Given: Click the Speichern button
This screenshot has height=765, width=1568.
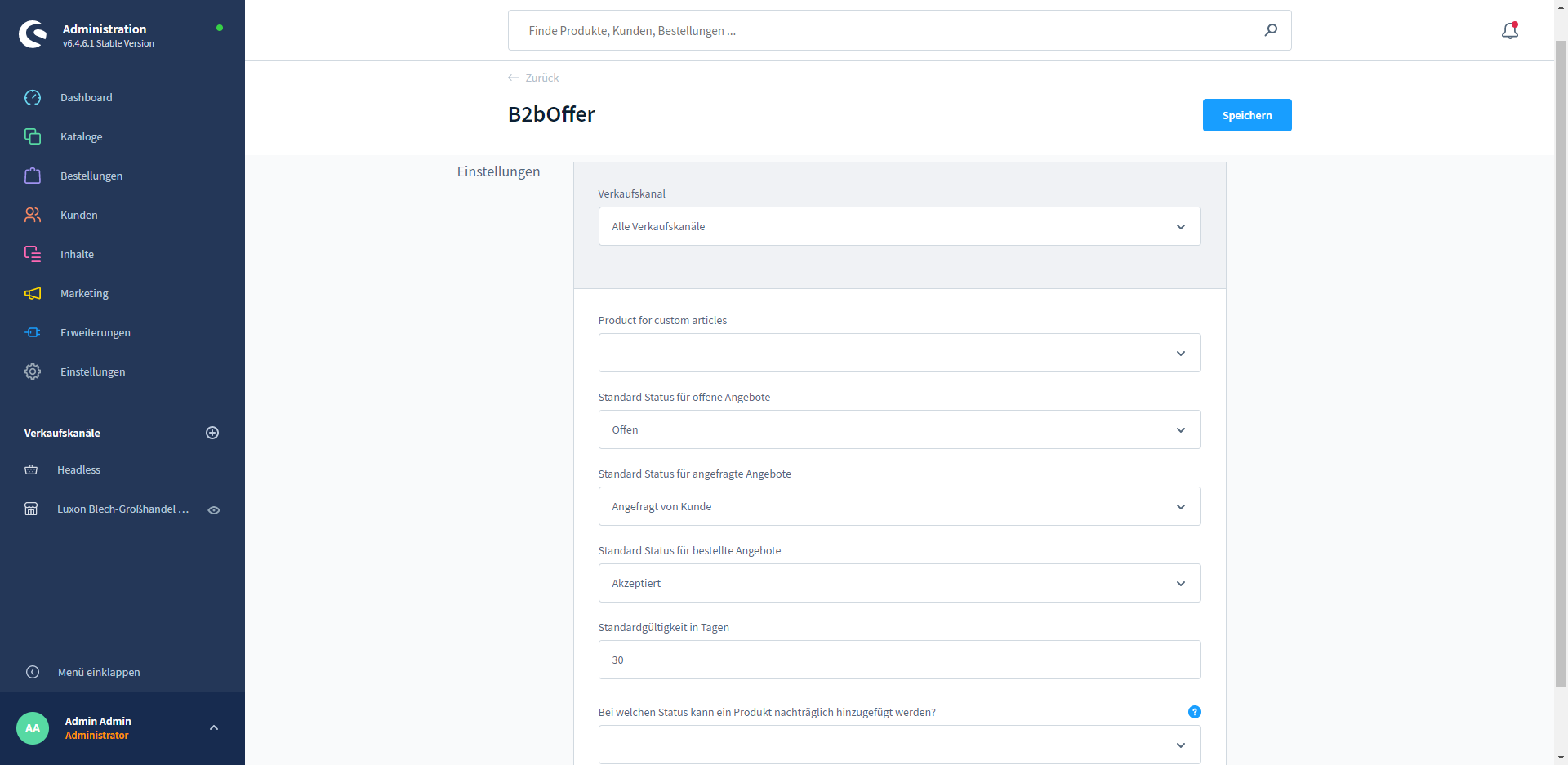Looking at the screenshot, I should [1246, 115].
